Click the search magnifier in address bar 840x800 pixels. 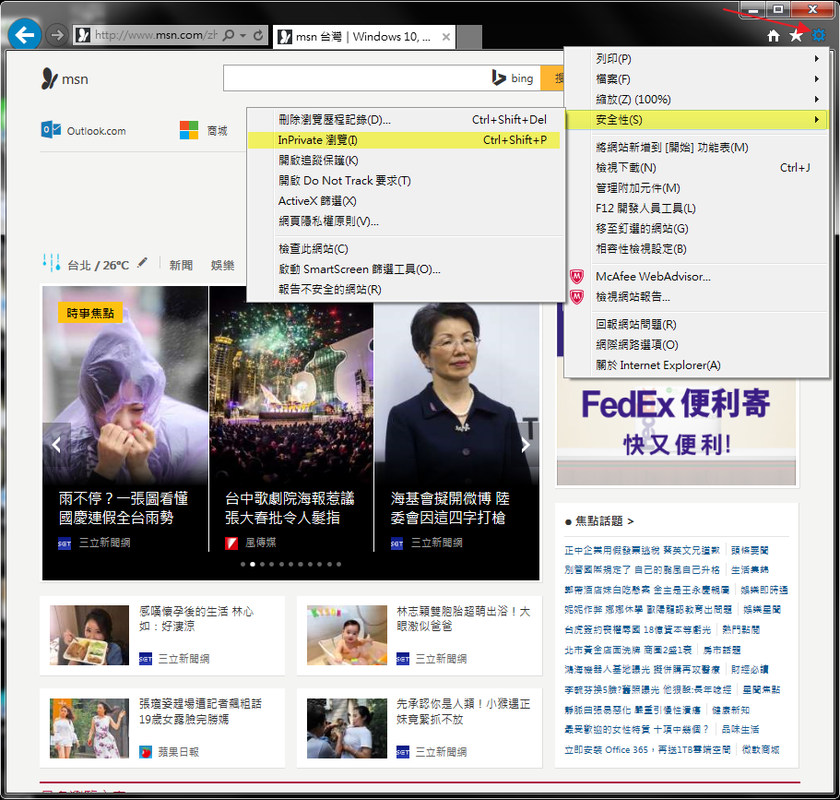click(x=228, y=35)
